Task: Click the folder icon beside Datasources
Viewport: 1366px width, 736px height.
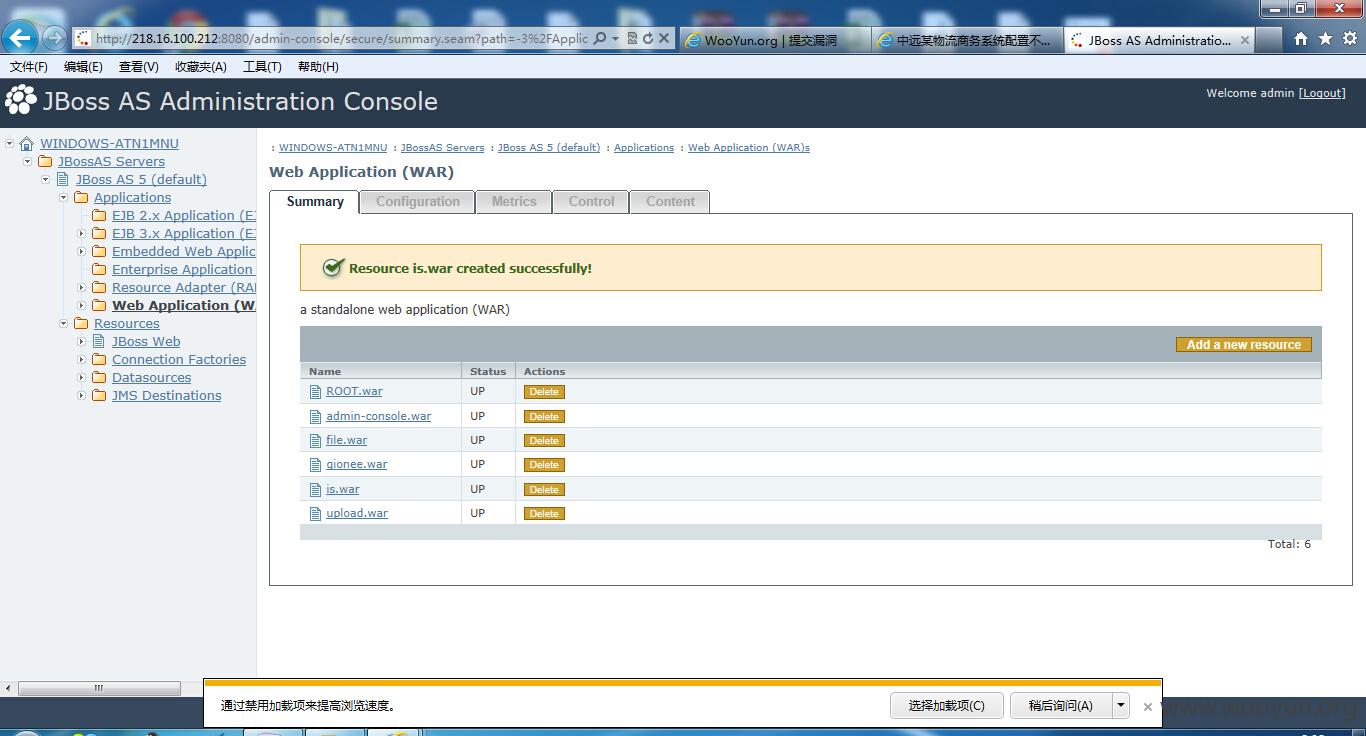Action: click(99, 378)
